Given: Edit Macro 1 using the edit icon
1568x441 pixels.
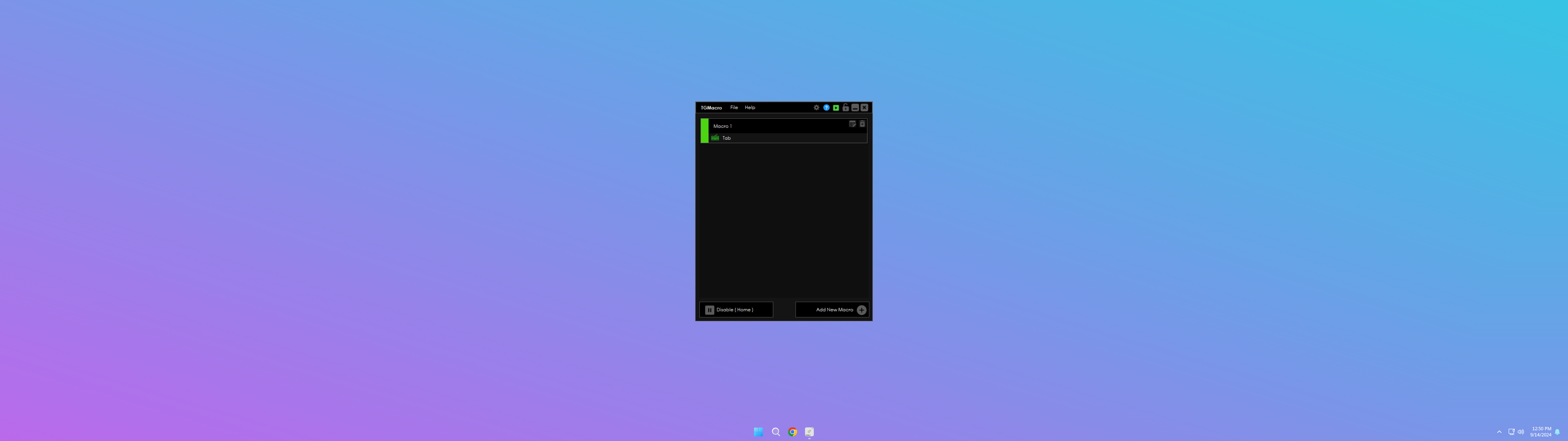Looking at the screenshot, I should point(852,124).
